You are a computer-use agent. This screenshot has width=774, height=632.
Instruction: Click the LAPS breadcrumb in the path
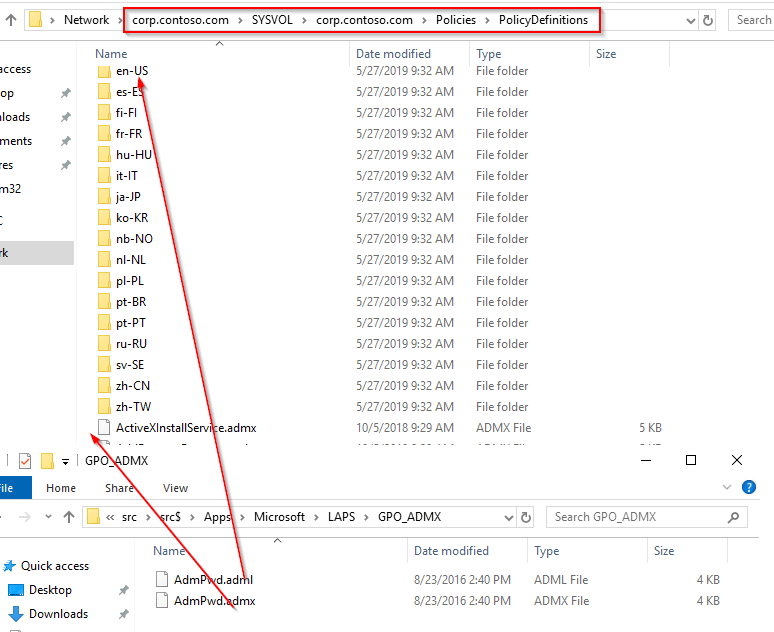343,517
